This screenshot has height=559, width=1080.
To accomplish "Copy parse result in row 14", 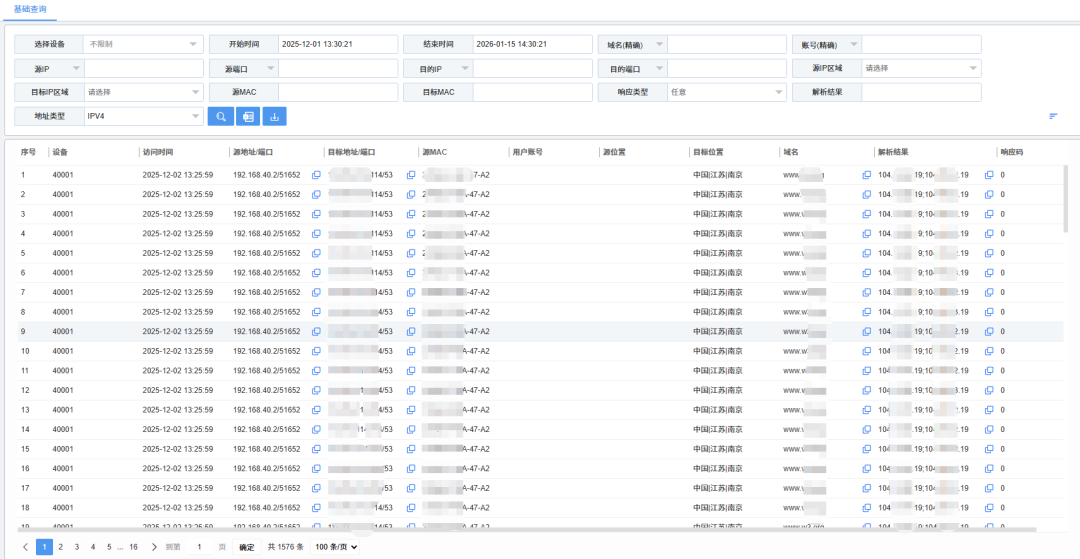I will point(988,429).
